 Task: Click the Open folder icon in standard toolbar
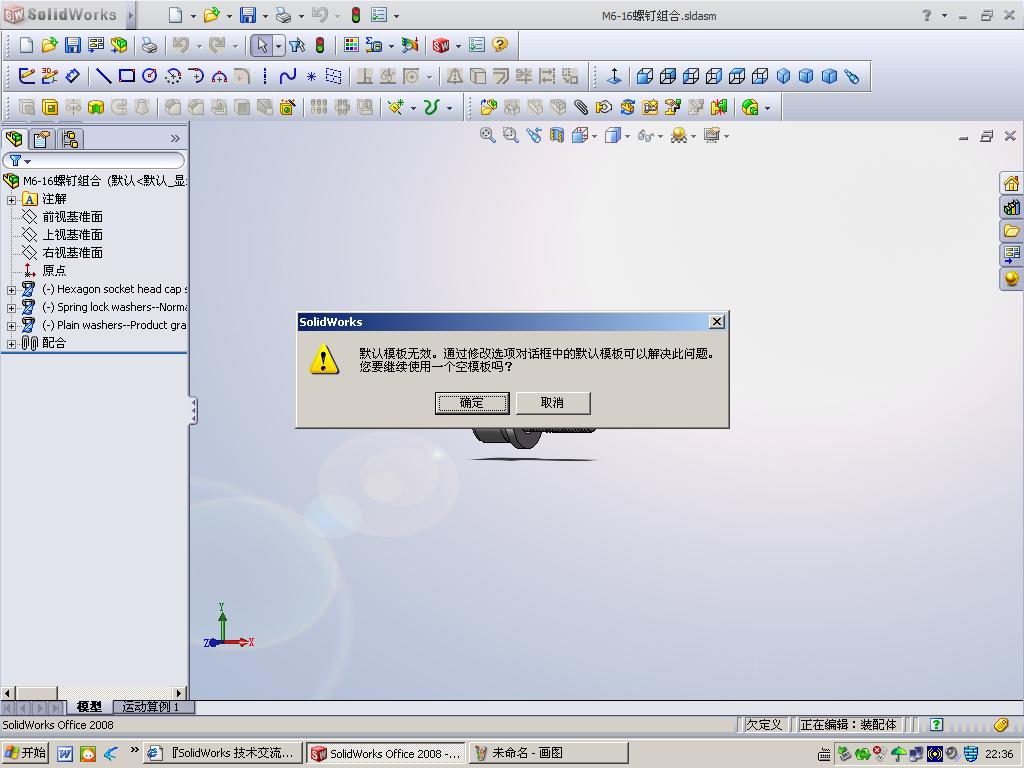(x=49, y=45)
